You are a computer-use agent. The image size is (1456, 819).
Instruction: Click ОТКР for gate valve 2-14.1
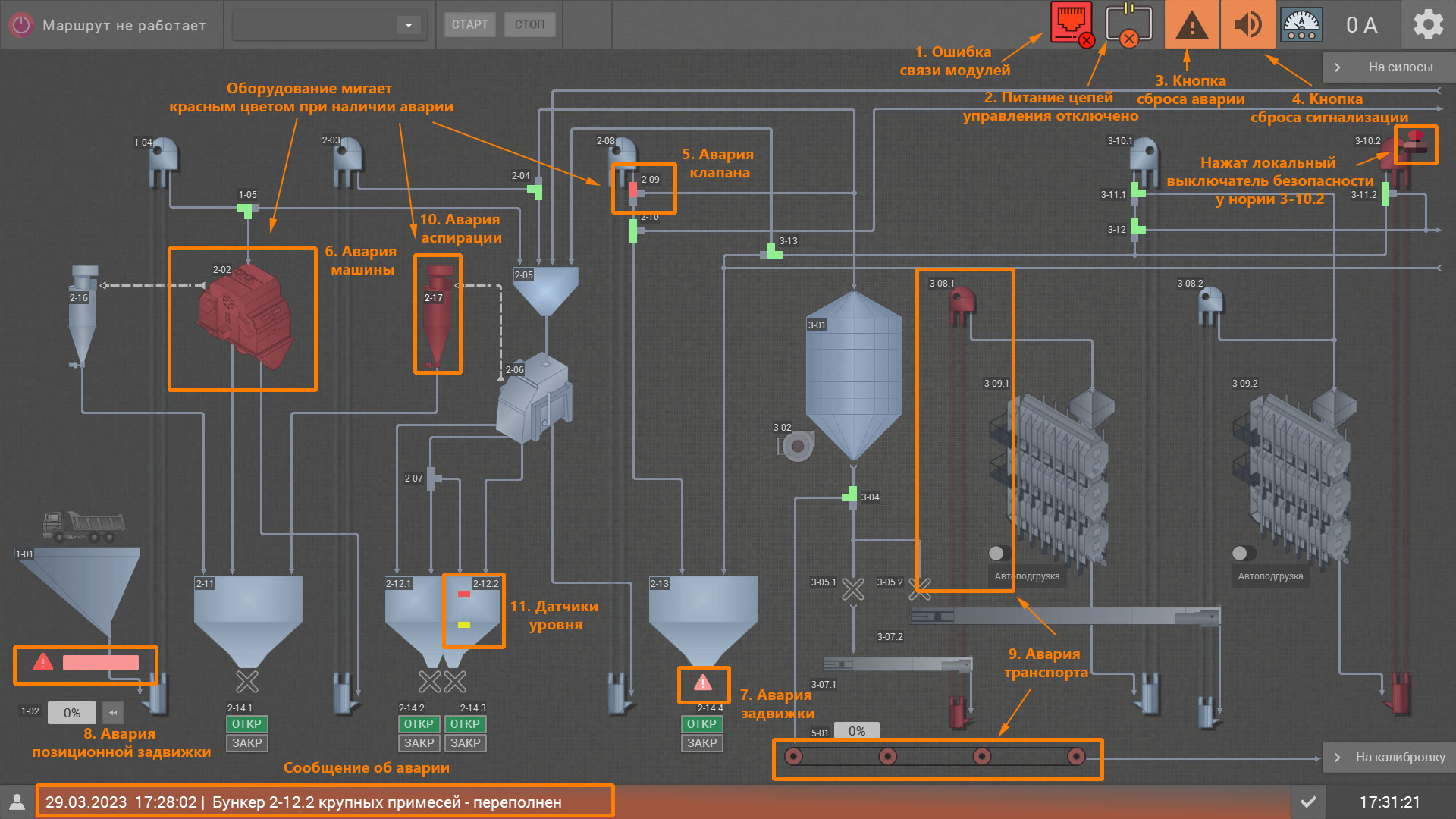point(246,724)
